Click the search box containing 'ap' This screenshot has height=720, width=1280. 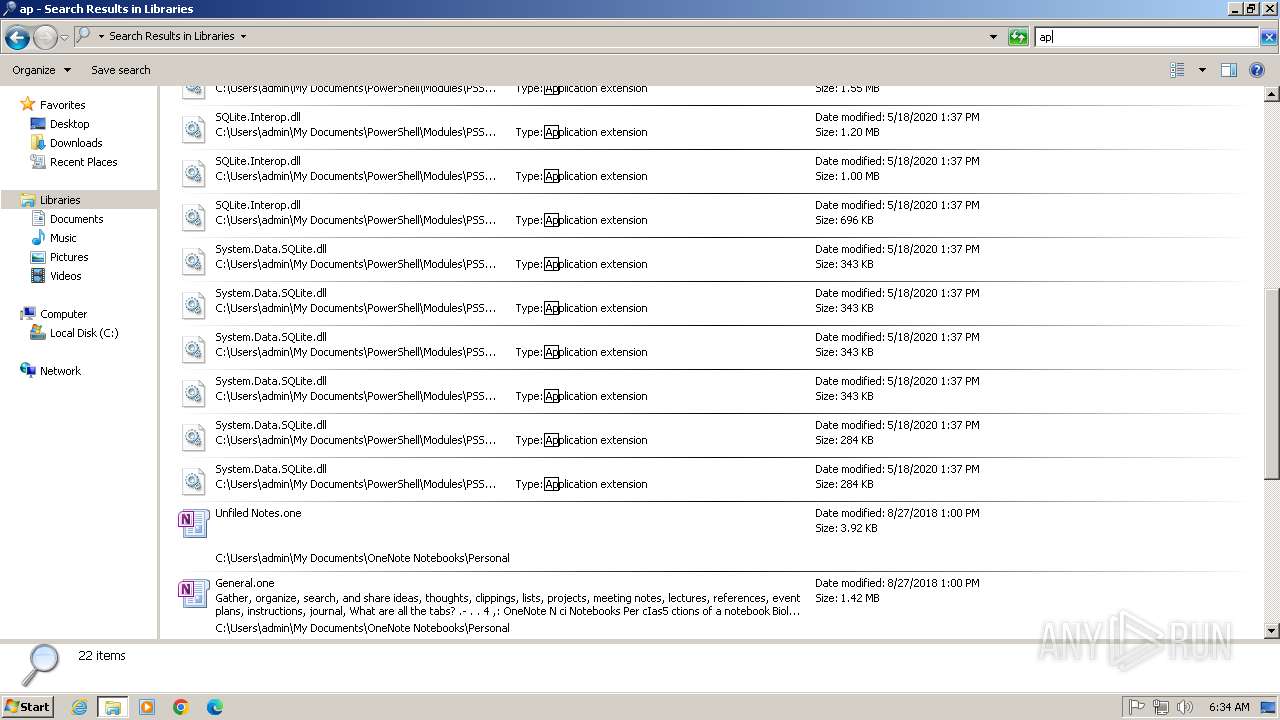1146,37
